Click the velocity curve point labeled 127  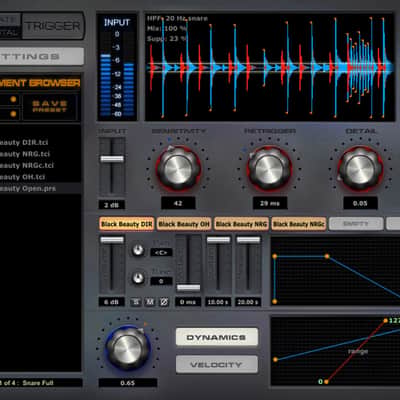point(386,321)
